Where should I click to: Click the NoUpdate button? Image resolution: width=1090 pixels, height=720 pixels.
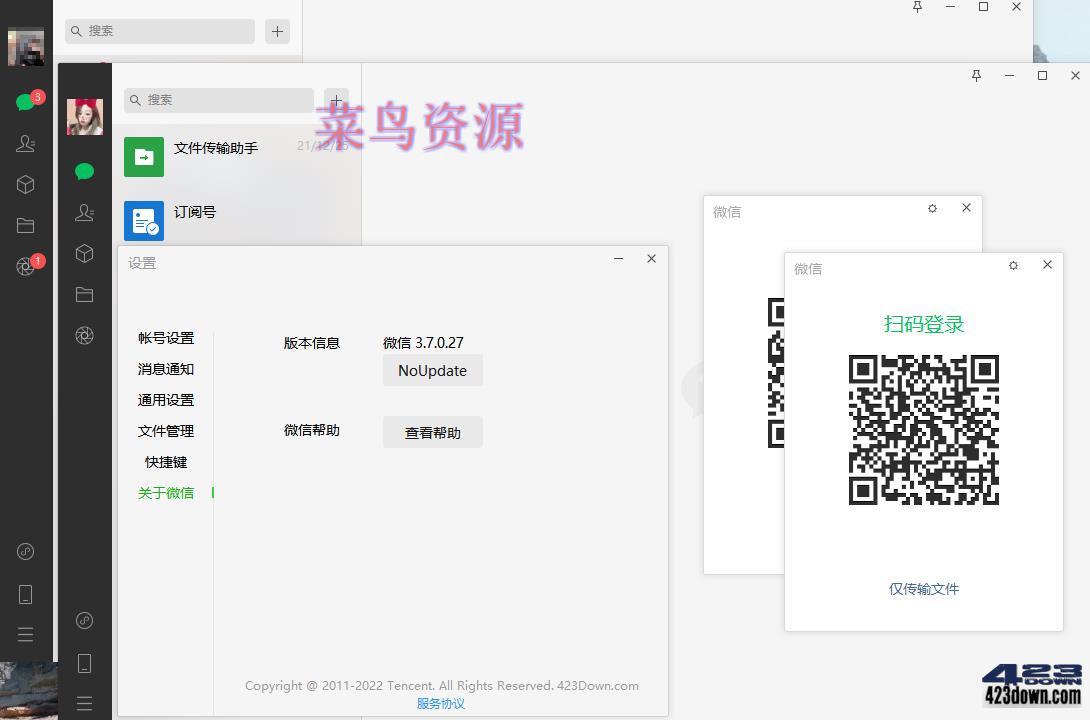click(x=432, y=370)
